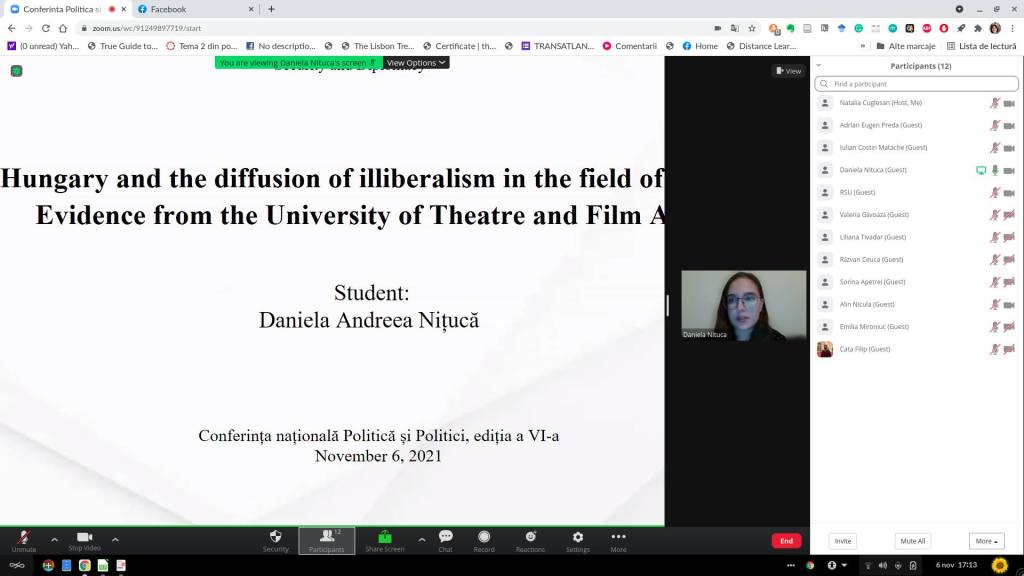Switch to the Facebook browser tab
The height and width of the screenshot is (576, 1024).
pyautogui.click(x=168, y=9)
